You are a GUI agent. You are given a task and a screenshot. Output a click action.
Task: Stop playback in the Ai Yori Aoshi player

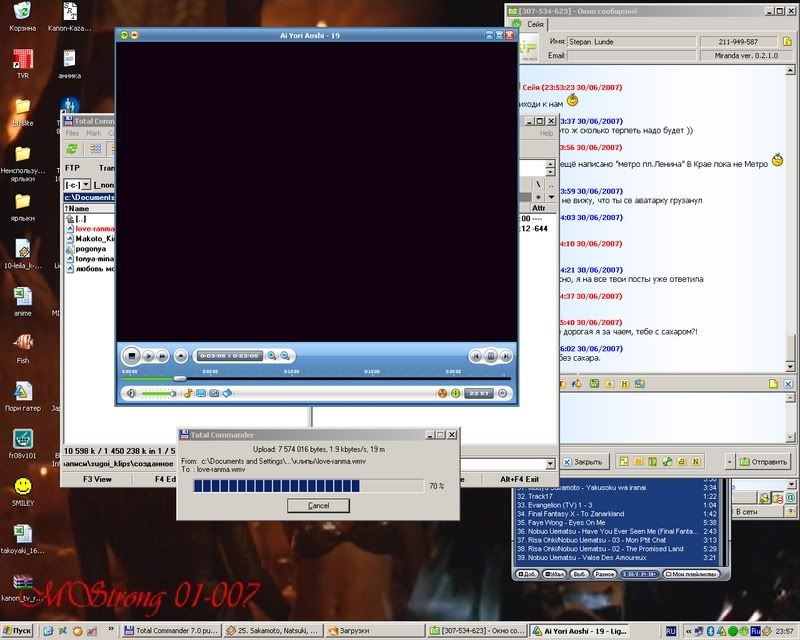131,356
